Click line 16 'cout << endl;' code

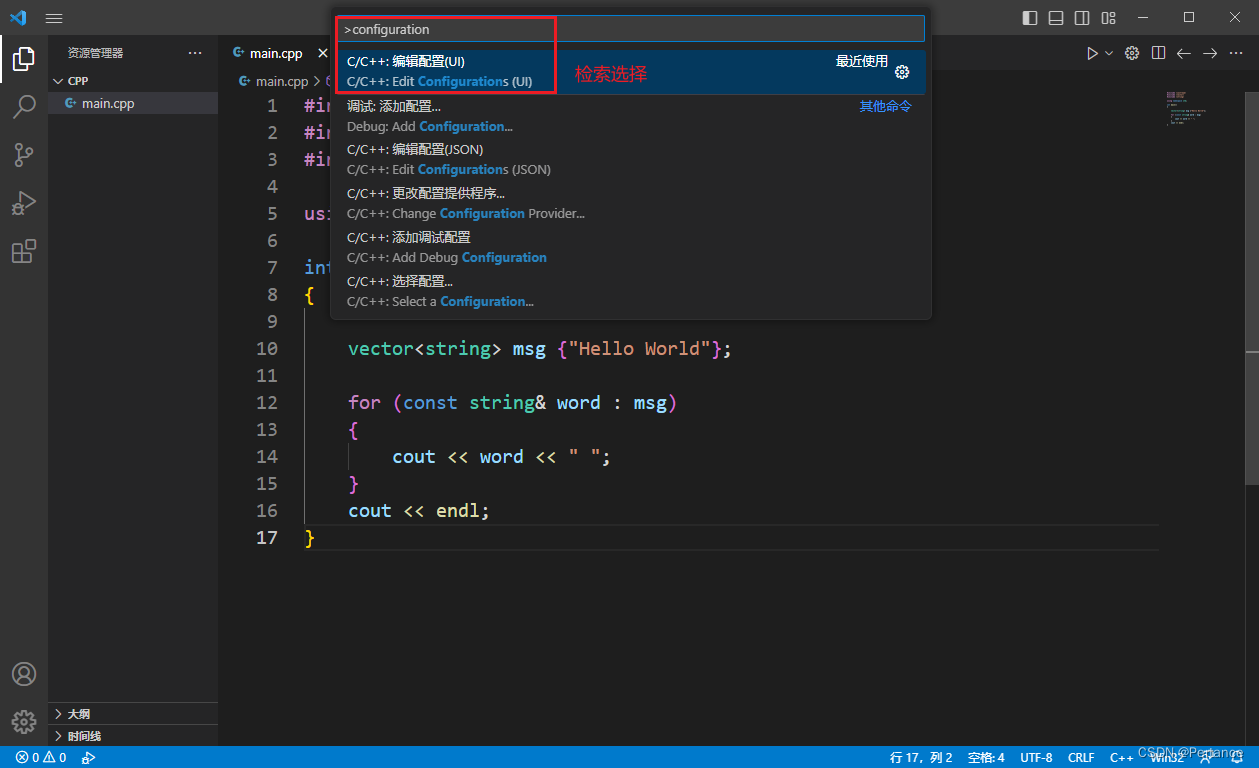(x=419, y=511)
